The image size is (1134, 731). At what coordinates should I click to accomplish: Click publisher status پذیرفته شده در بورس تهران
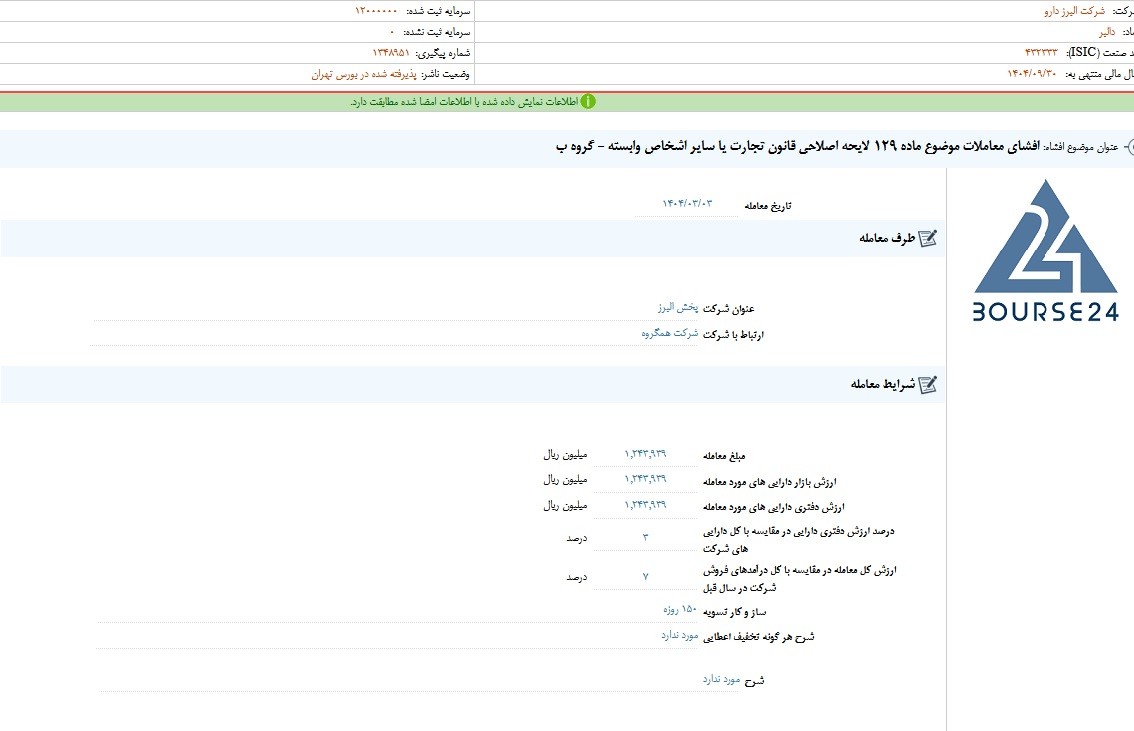coord(364,74)
